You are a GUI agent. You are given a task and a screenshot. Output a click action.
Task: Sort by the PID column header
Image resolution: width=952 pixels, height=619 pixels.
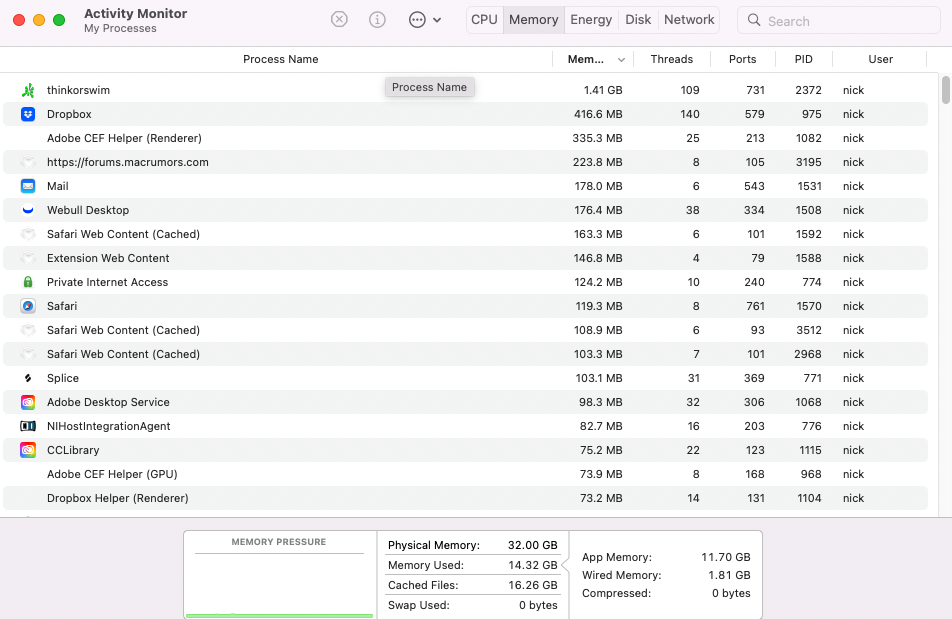803,59
